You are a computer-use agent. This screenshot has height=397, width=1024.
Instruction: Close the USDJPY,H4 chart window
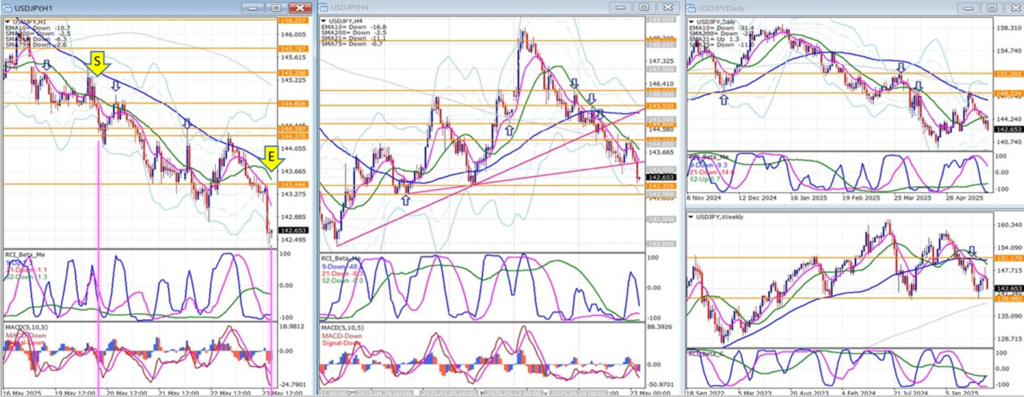667,7
